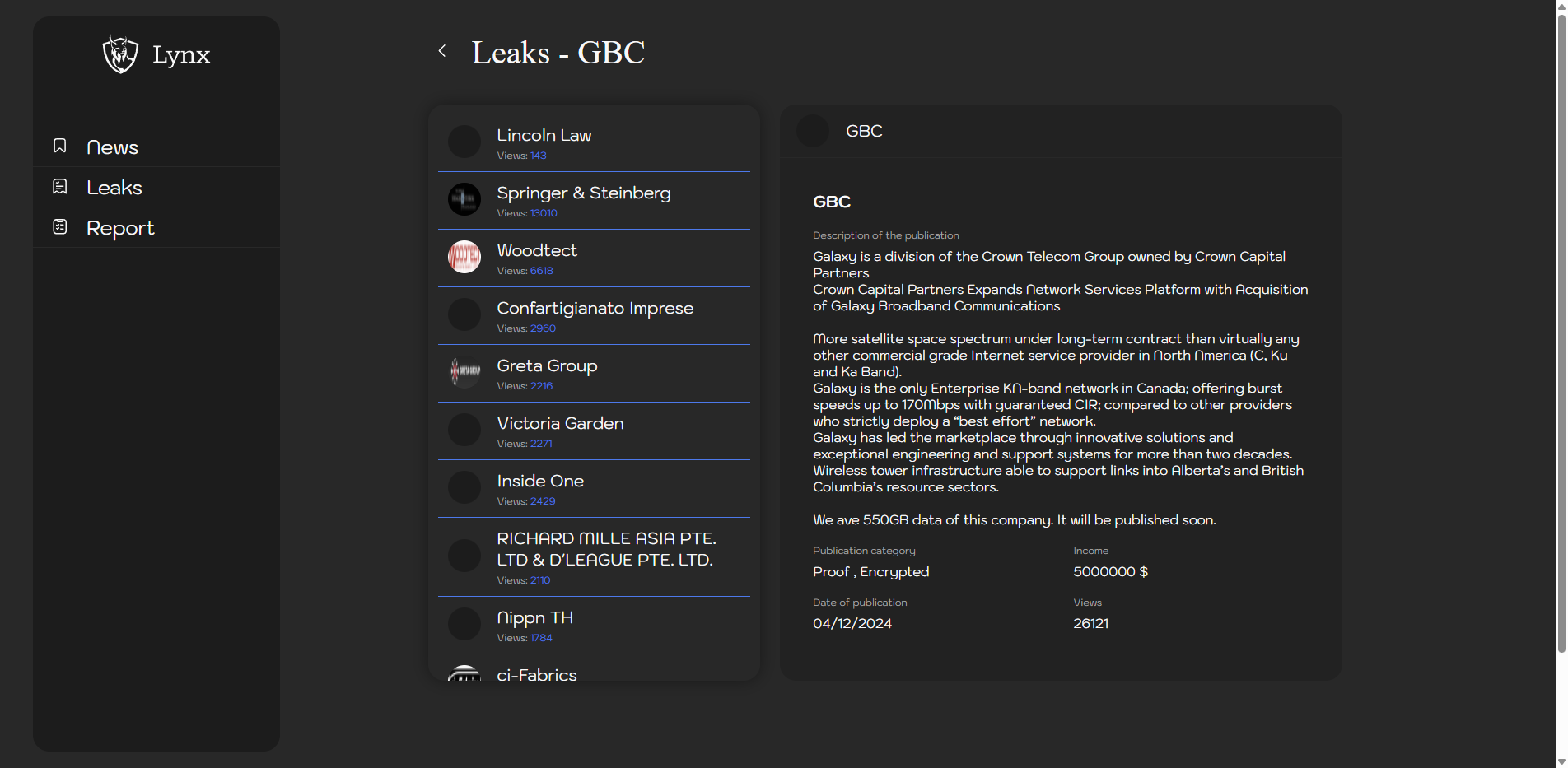The image size is (1568, 768).
Task: Click the Woodtect company logo thumbnail
Action: 464,257
